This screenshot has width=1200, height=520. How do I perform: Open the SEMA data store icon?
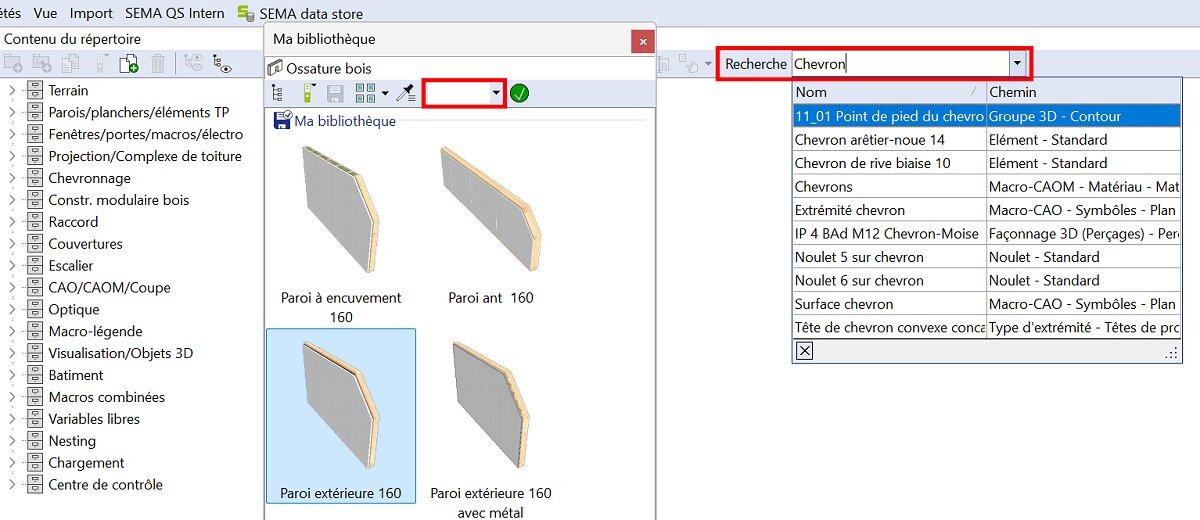click(245, 14)
